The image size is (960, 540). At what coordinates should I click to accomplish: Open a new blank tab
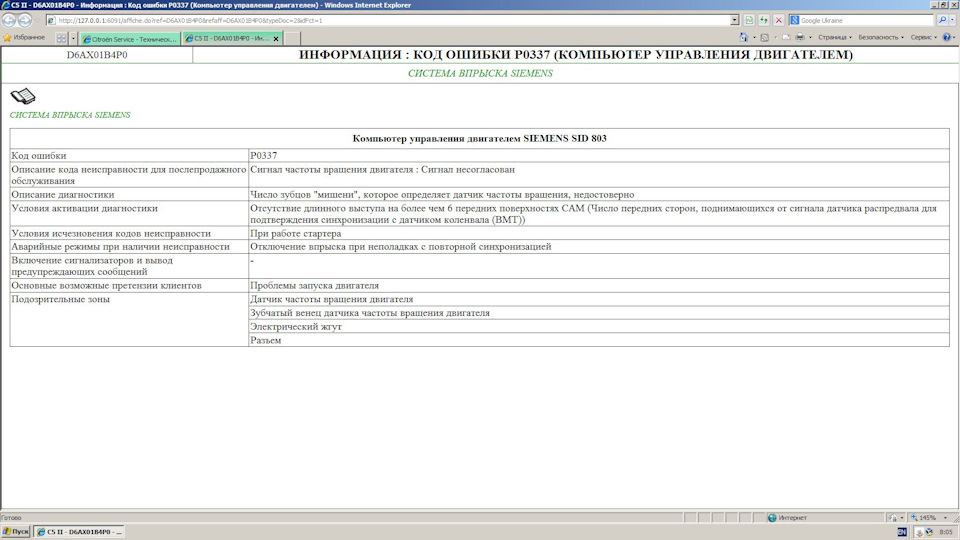292,39
